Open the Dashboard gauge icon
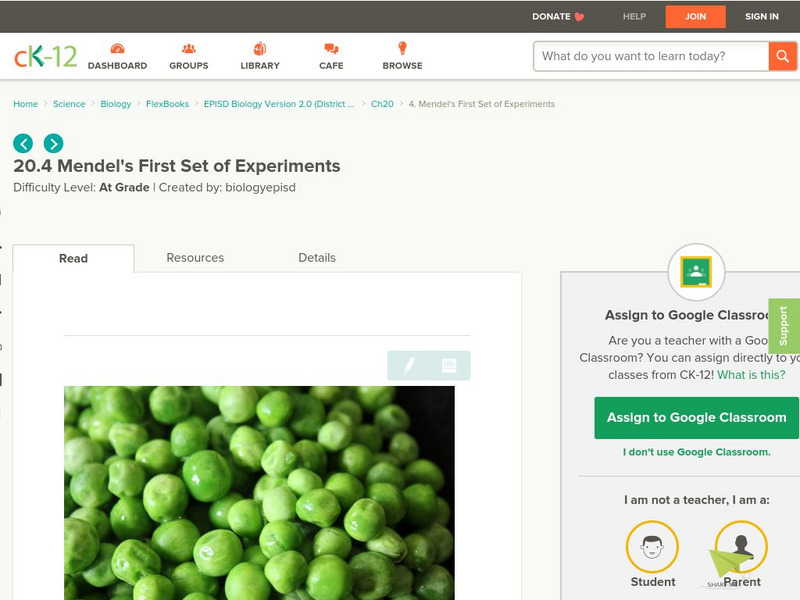 (117, 48)
